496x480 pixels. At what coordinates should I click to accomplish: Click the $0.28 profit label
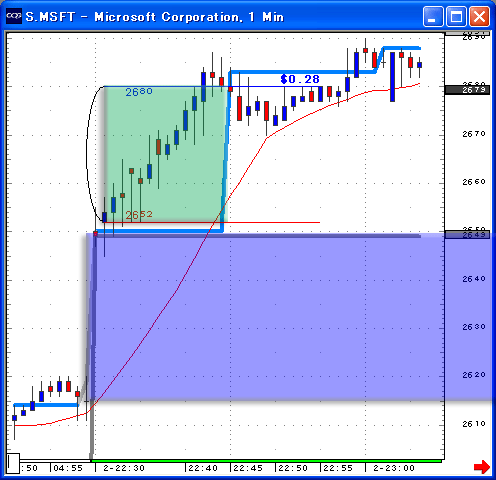pyautogui.click(x=300, y=79)
